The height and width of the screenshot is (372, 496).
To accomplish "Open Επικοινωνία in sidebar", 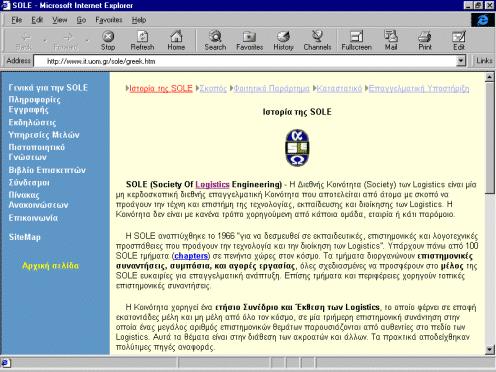I will click(33, 218).
